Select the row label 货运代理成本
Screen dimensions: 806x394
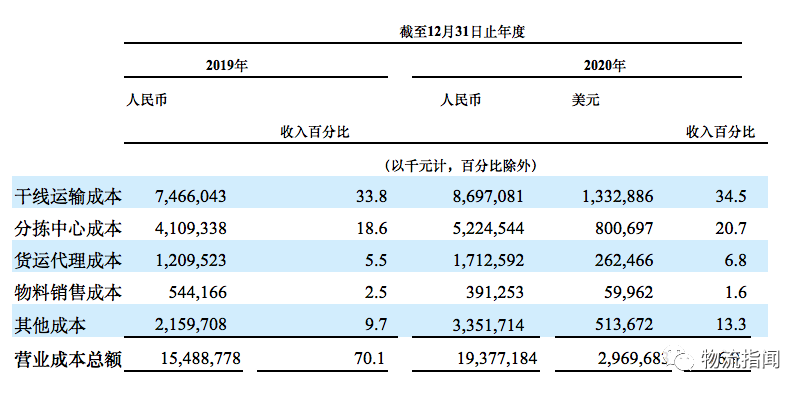coord(68,261)
